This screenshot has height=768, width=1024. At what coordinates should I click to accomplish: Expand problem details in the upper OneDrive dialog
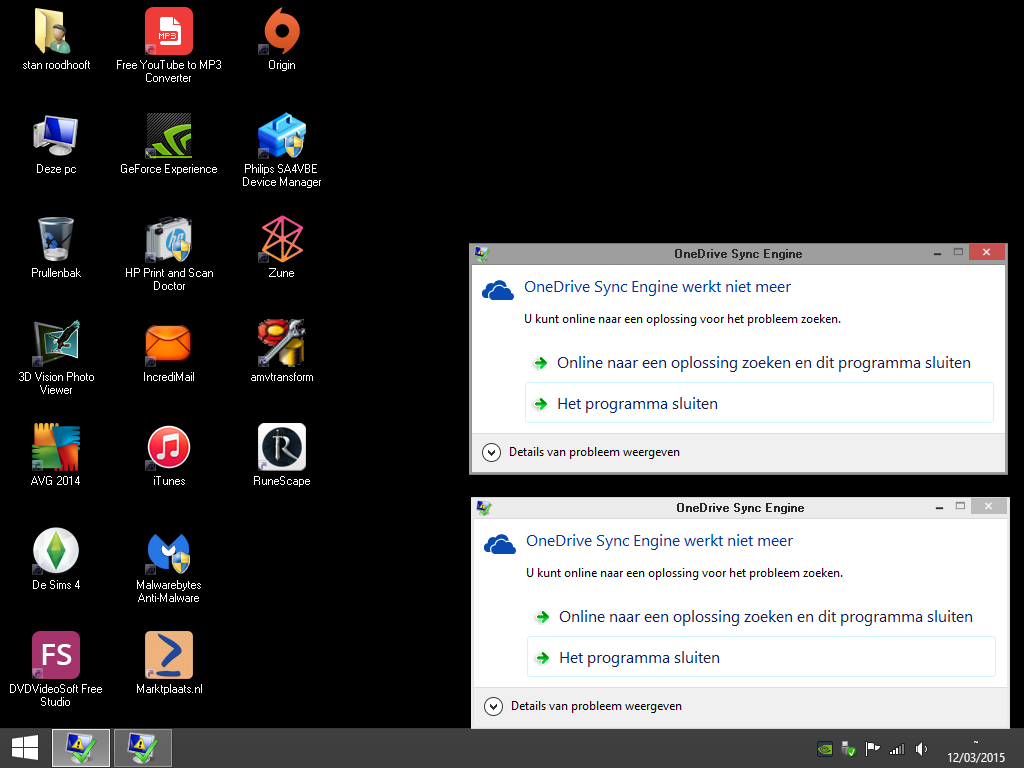click(x=491, y=452)
